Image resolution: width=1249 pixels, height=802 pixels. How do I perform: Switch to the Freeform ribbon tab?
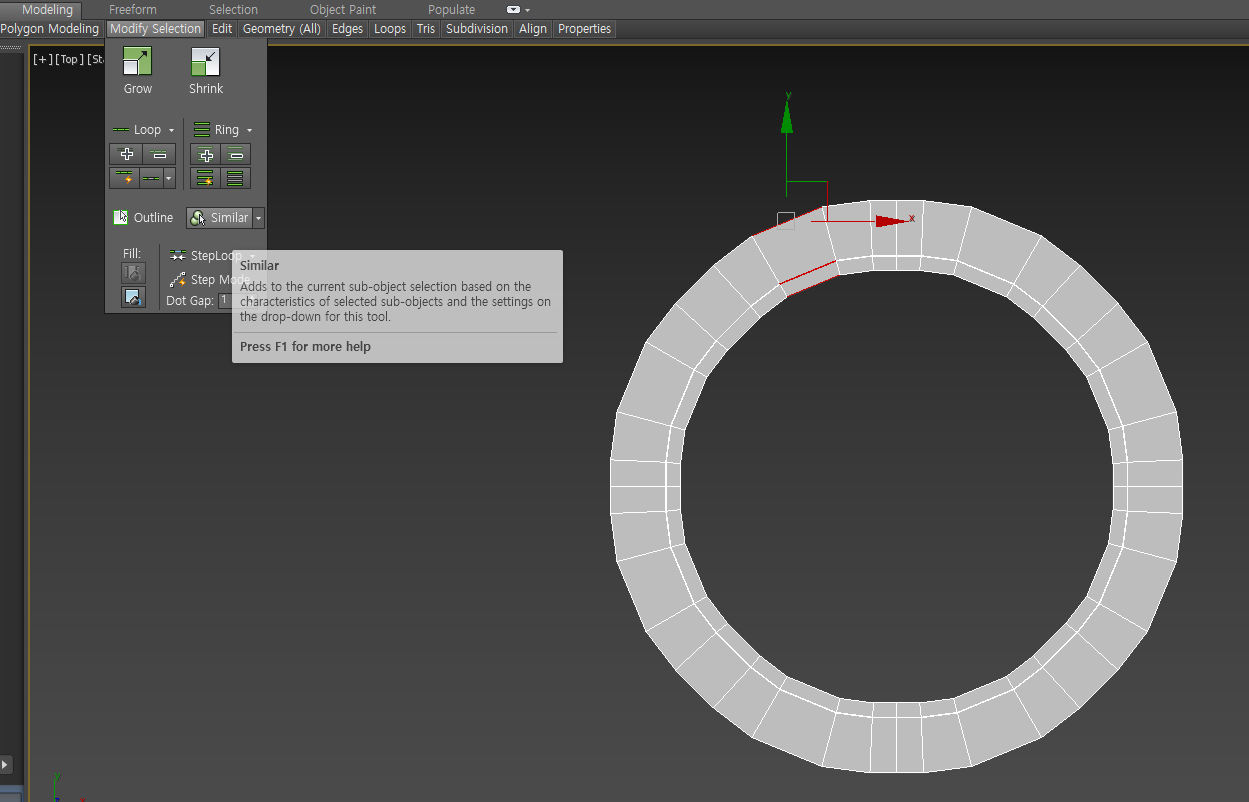(x=132, y=9)
